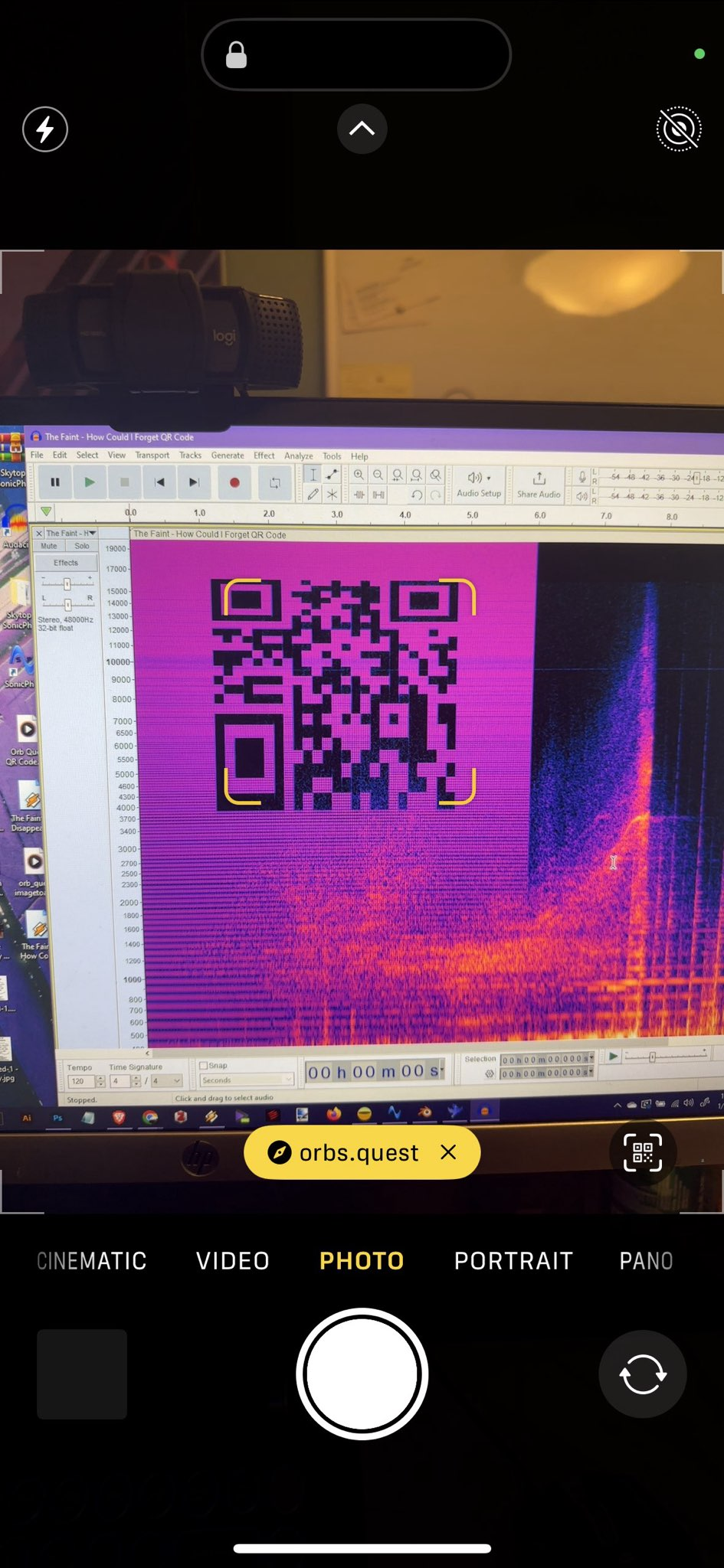Image resolution: width=724 pixels, height=1568 pixels.
Task: Click Audacity's Zoom In magnifier
Action: tap(359, 475)
